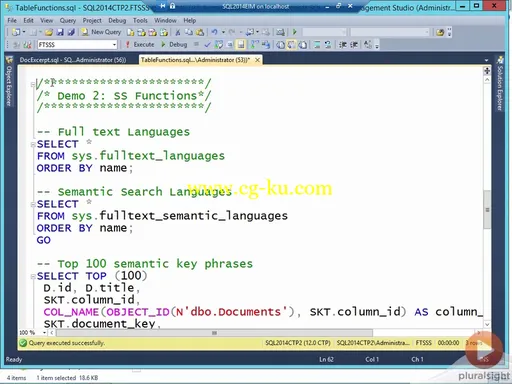Screen dimensions: 512x384
Task: Display Estimated Execution Plan icon
Action: pyautogui.click(x=219, y=44)
